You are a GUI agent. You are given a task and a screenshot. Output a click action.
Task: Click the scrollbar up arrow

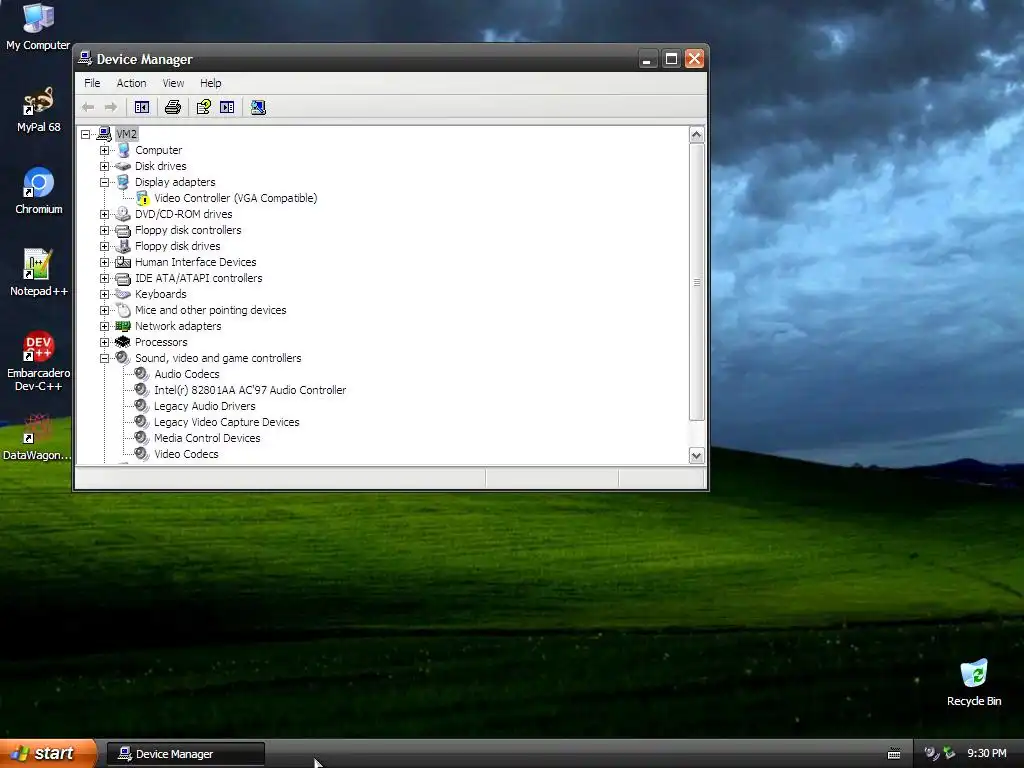click(697, 135)
